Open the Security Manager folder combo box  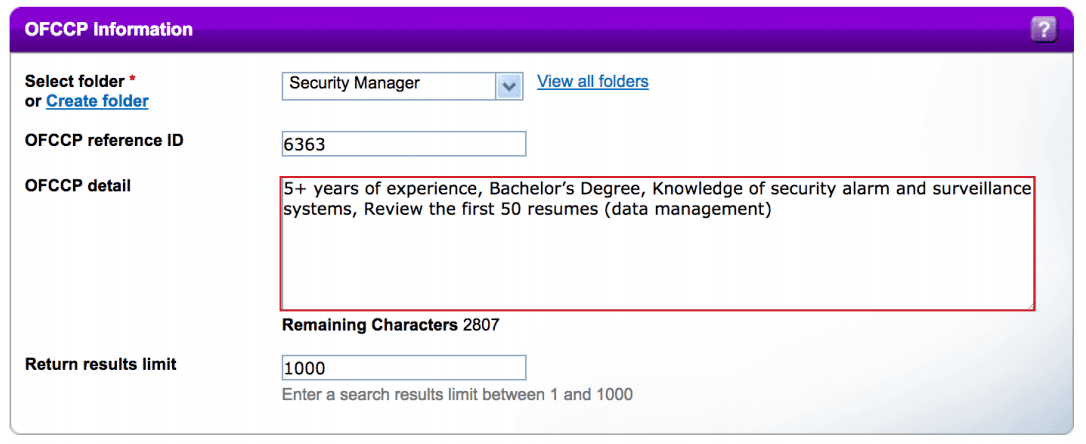pos(390,85)
